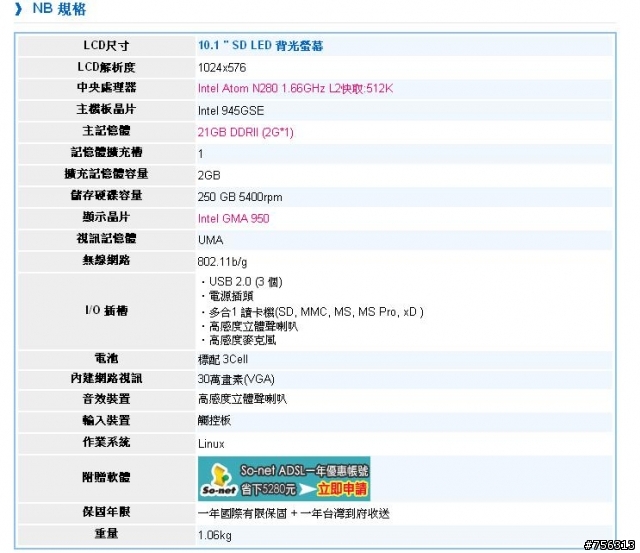Click the 音效裝置 row label
Viewport: 640px width, 553px height.
point(107,399)
